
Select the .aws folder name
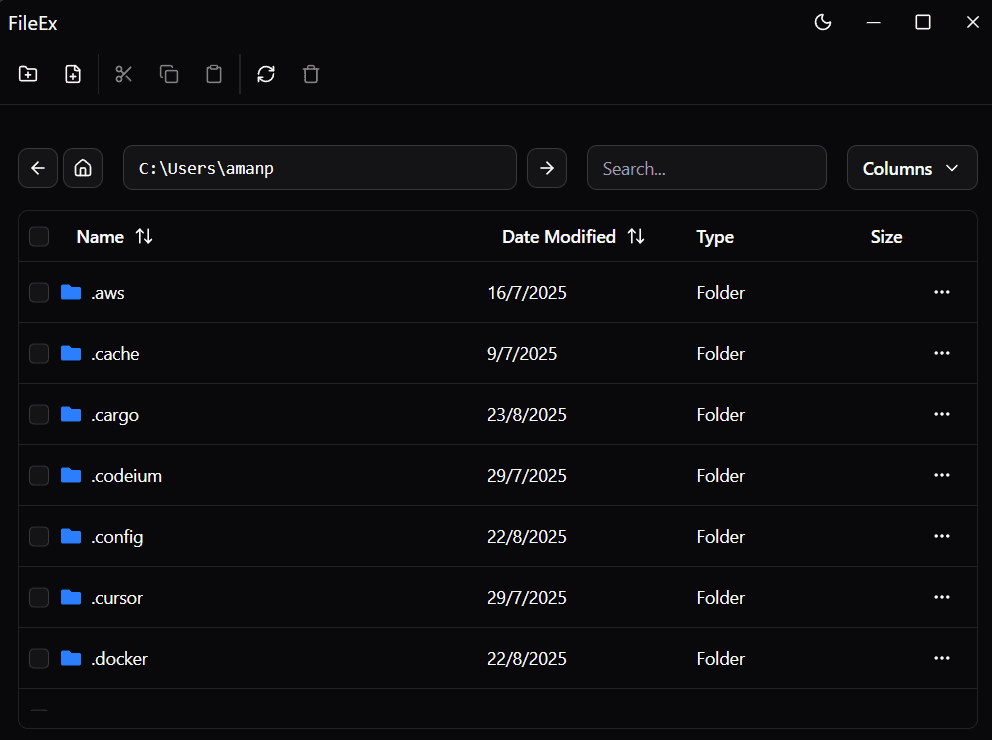coord(108,293)
